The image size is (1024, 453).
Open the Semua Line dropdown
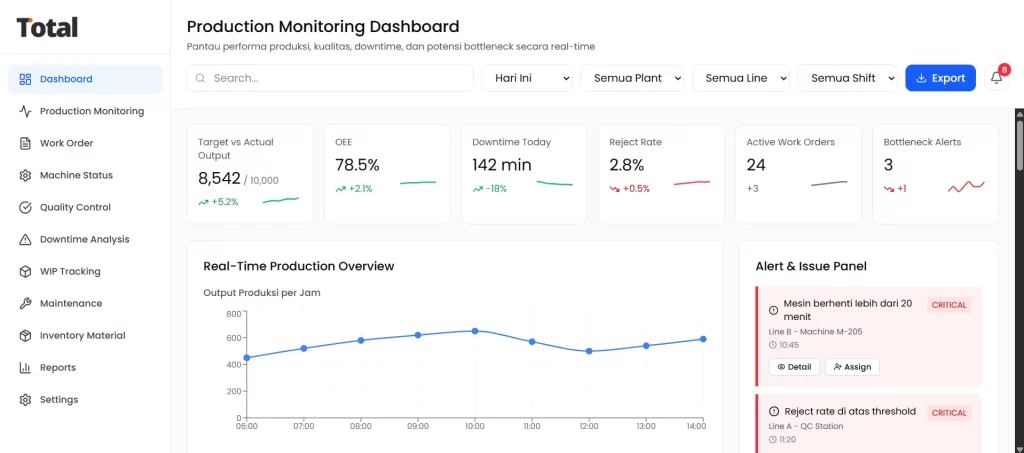click(741, 78)
